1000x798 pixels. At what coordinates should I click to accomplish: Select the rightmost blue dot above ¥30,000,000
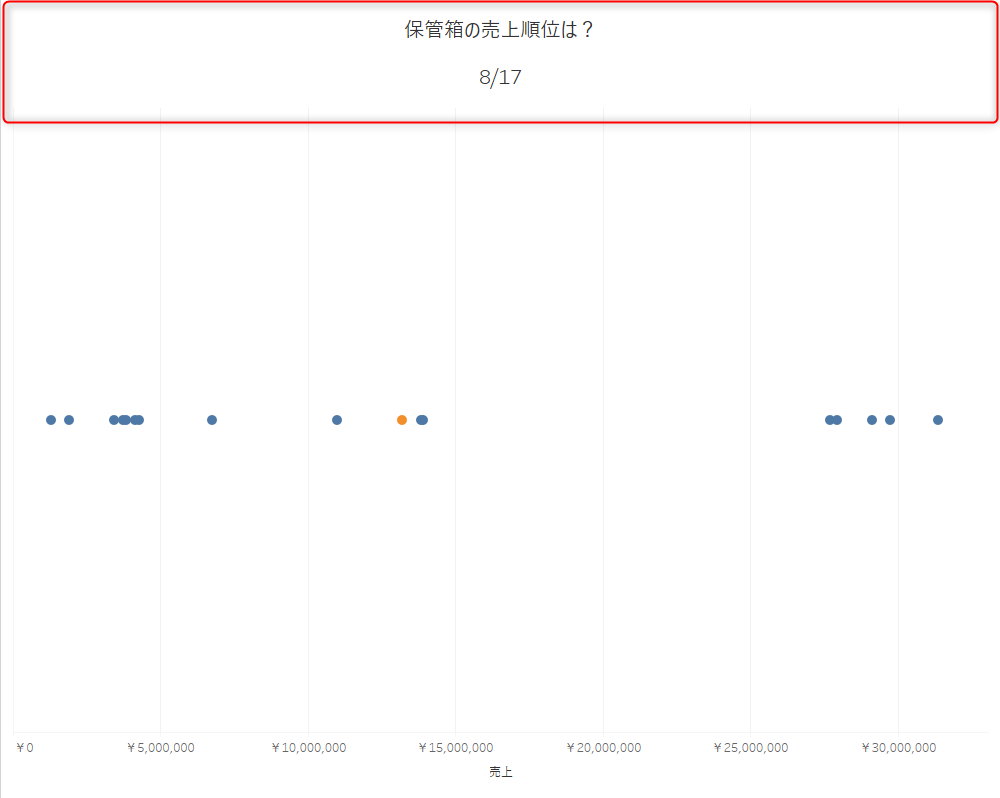(938, 420)
